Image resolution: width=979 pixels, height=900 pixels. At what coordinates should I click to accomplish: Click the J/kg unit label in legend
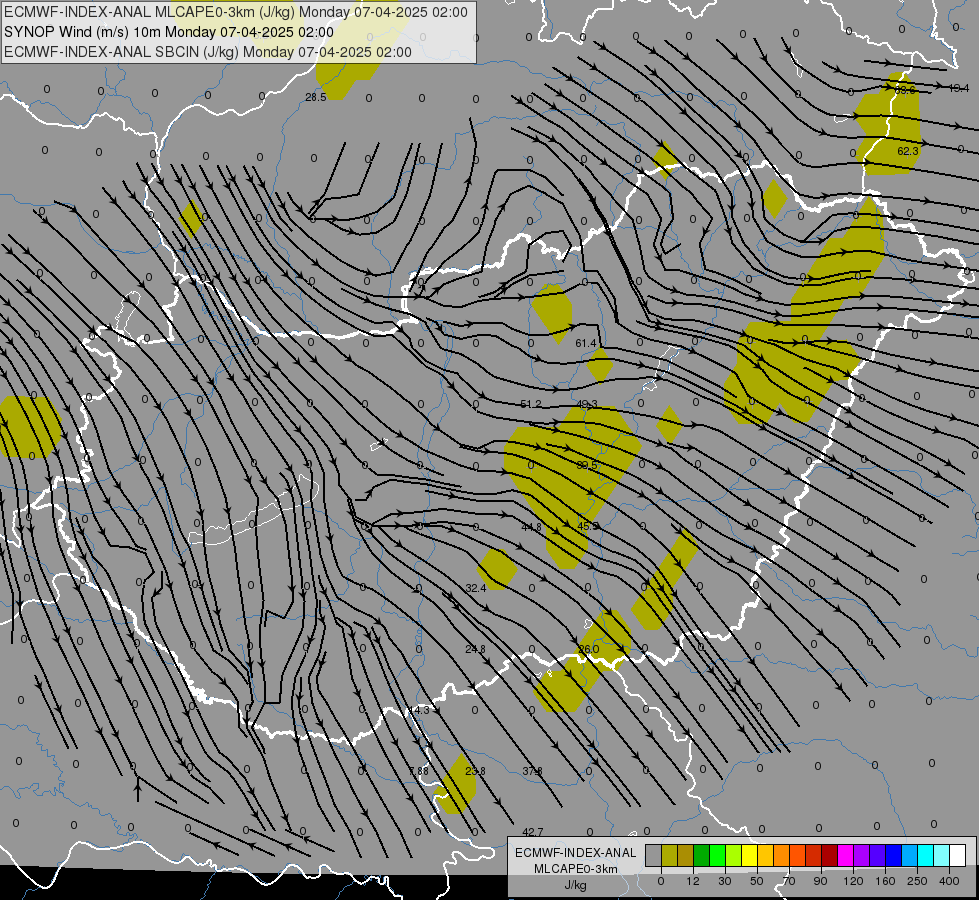coord(576,885)
